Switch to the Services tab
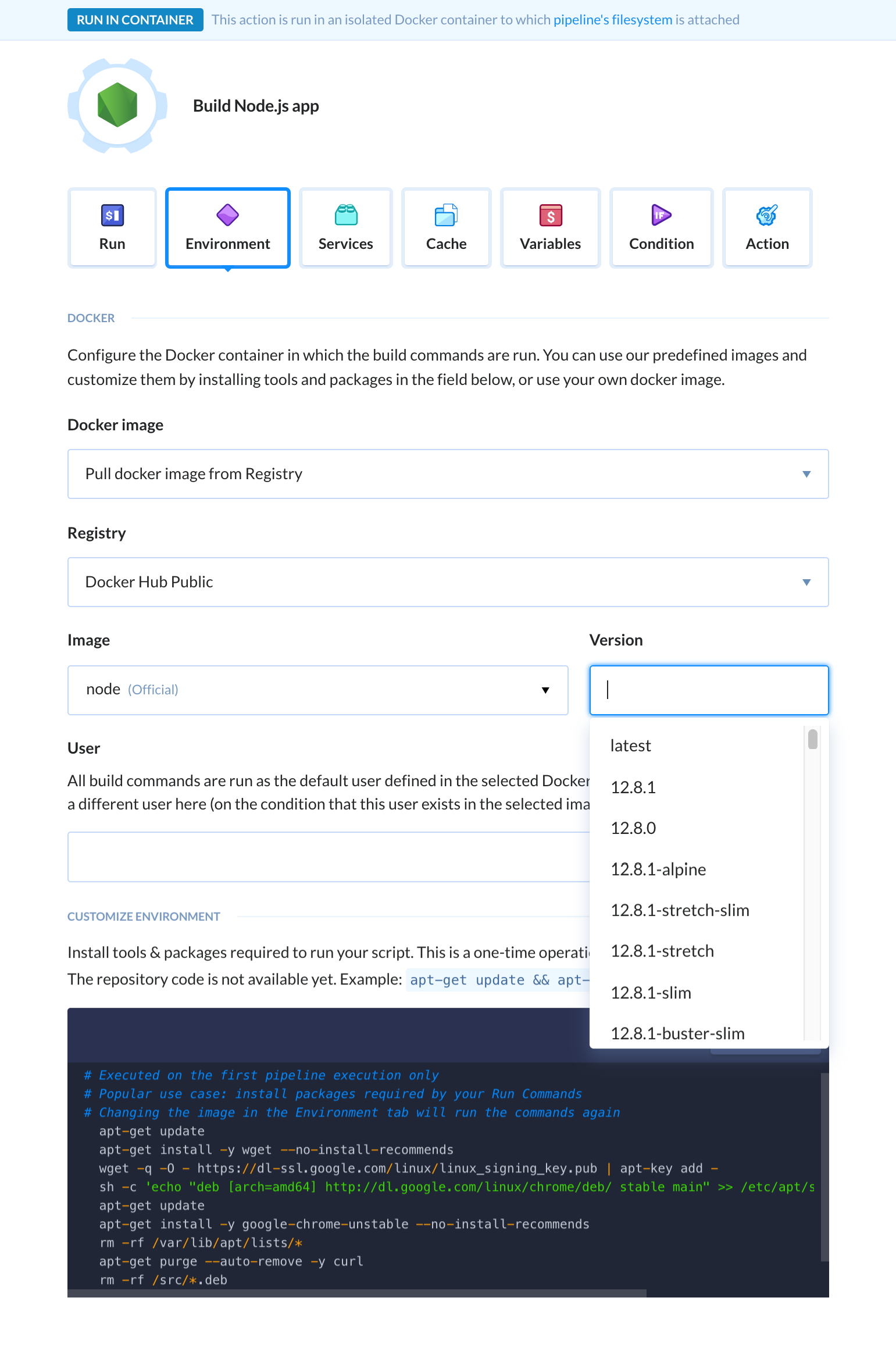Image resolution: width=896 pixels, height=1348 pixels. [x=346, y=227]
